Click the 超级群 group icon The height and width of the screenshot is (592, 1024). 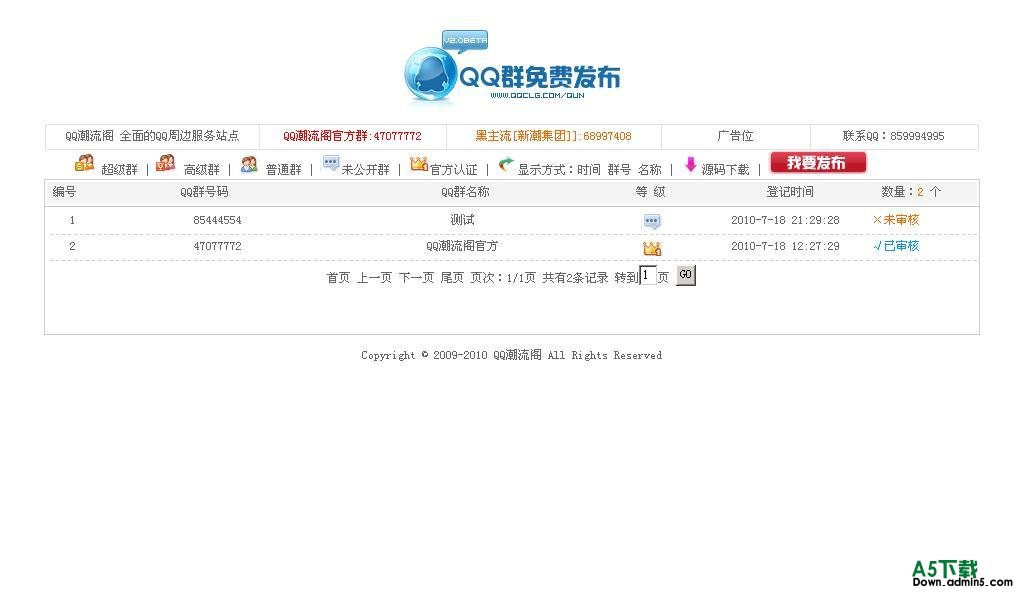(x=84, y=163)
